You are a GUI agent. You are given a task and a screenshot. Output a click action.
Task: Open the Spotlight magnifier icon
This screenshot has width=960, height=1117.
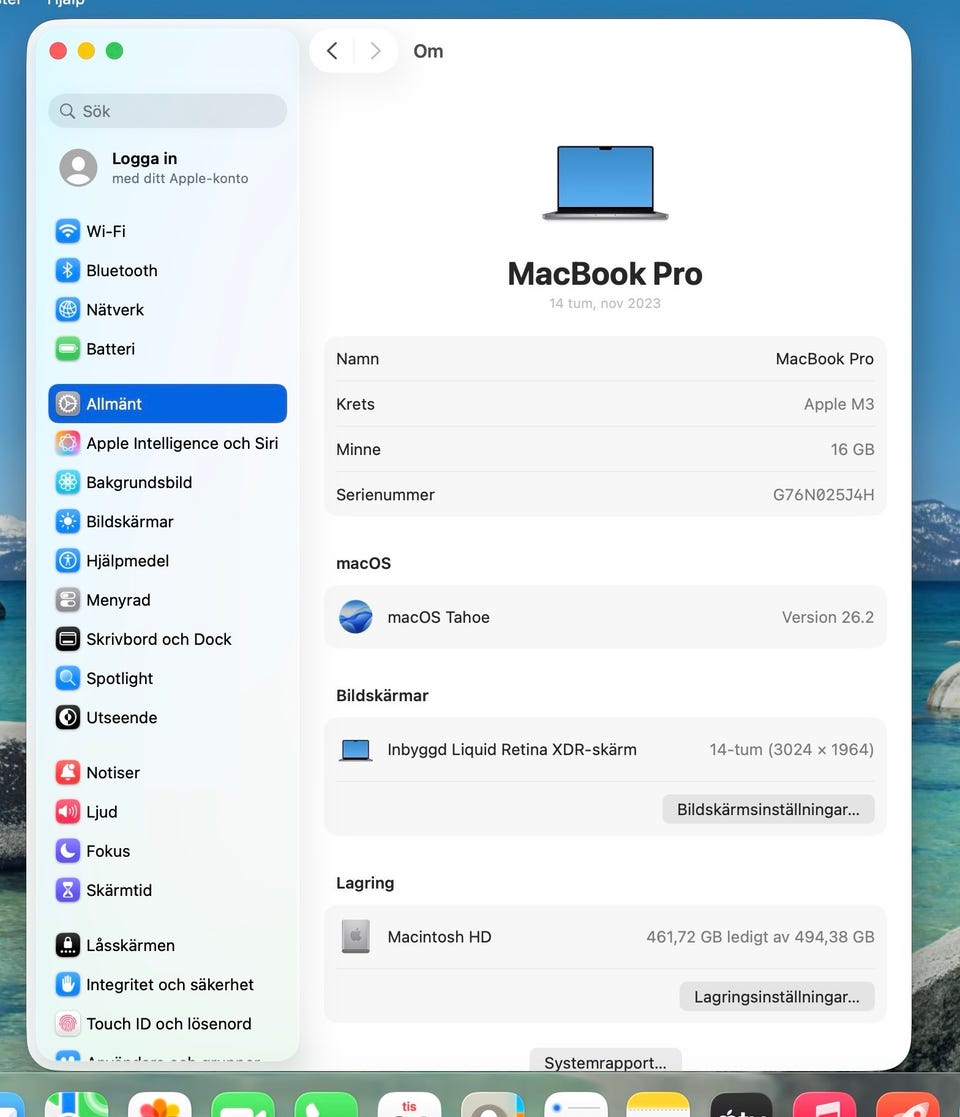click(67, 678)
